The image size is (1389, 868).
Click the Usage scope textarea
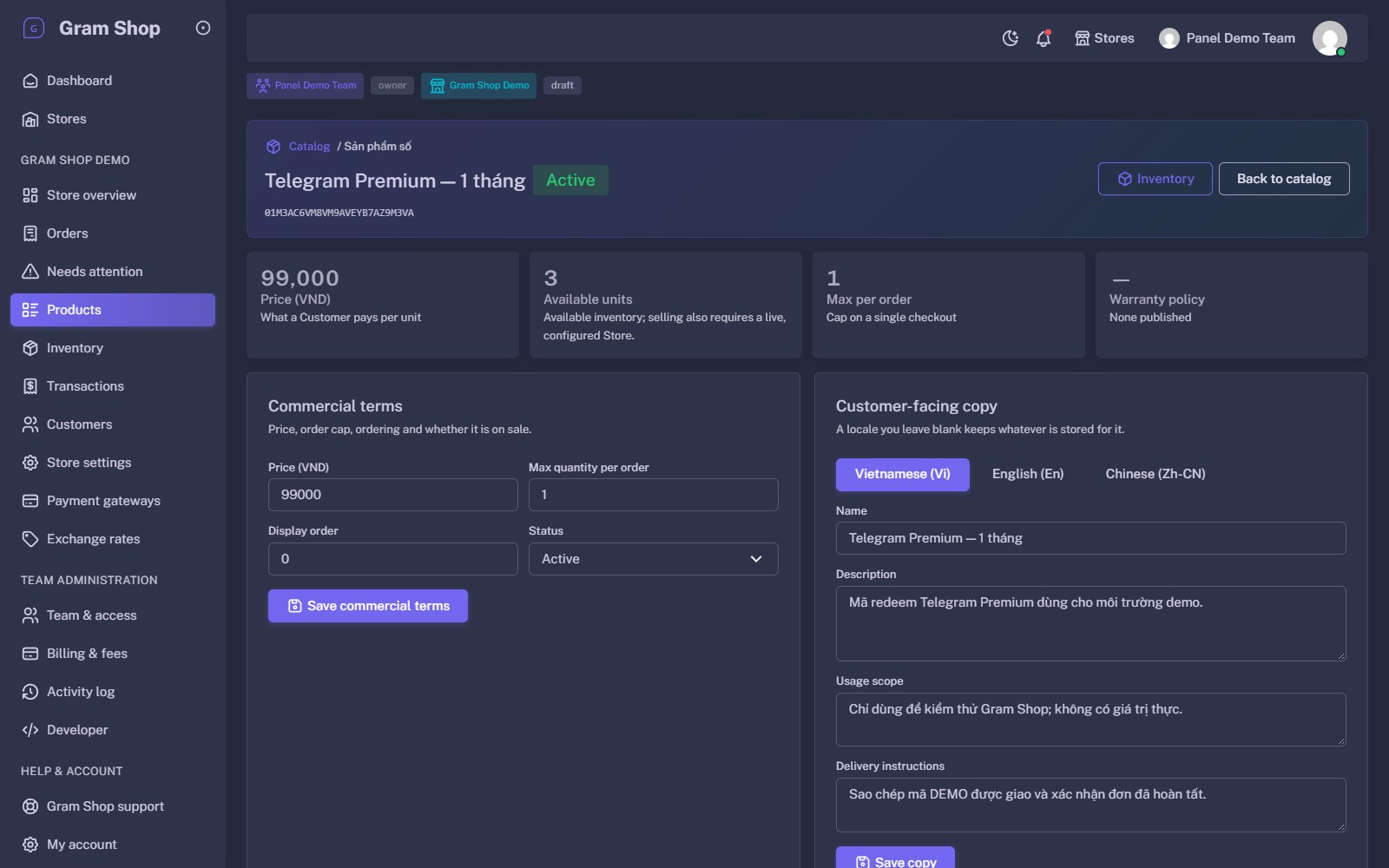pyautogui.click(x=1091, y=720)
